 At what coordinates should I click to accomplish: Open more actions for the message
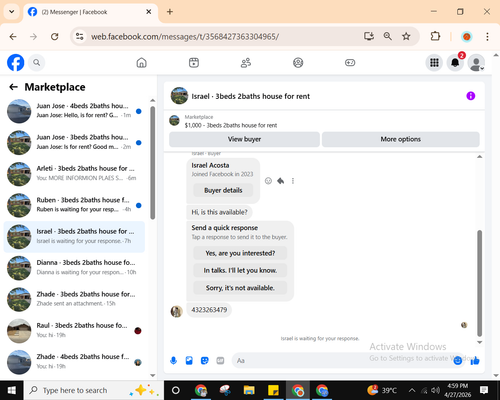pos(293,181)
